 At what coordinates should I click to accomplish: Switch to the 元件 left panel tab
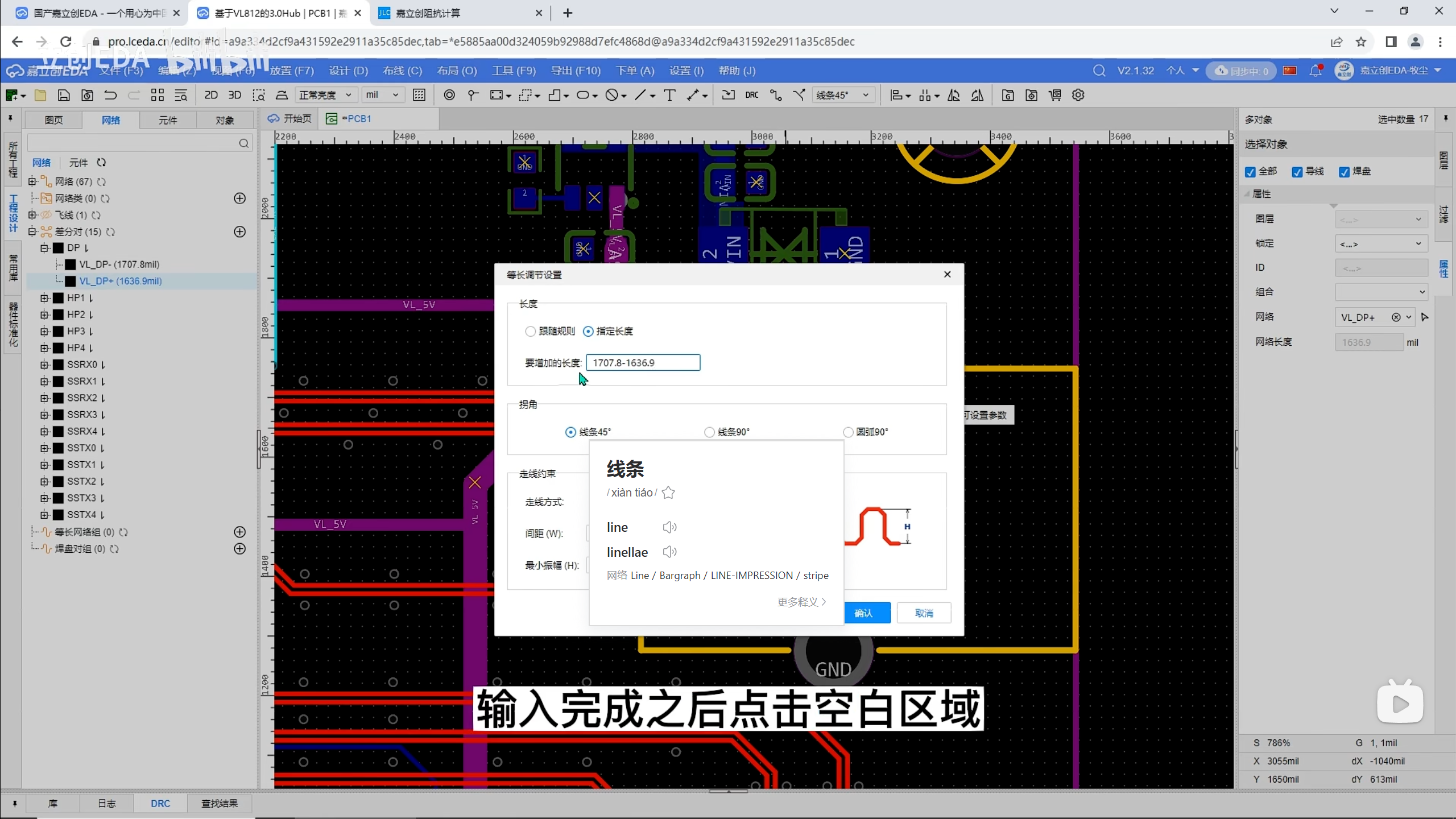(168, 120)
